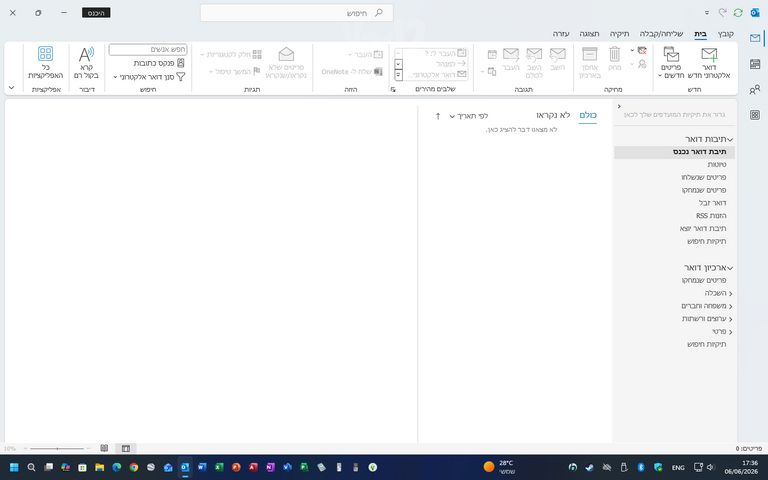Click the Ignore conversation icon in Delete group
This screenshot has width=768, height=480.
[642, 50]
